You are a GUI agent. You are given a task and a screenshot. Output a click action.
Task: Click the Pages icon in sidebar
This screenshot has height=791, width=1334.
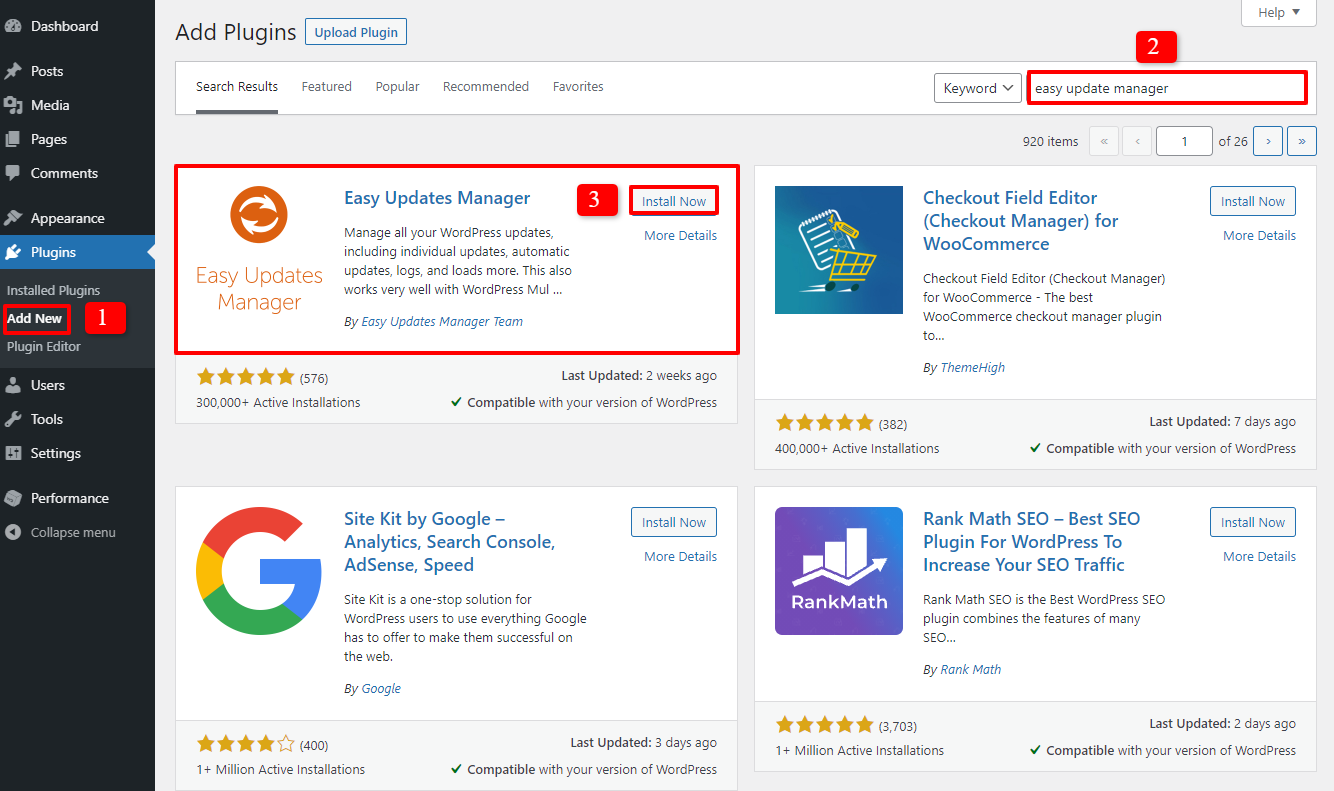13,139
